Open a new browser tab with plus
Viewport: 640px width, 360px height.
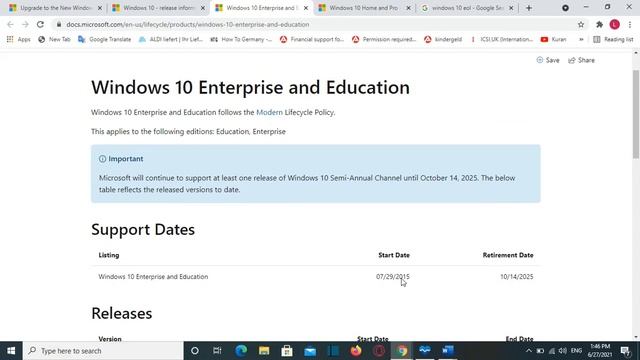[529, 8]
